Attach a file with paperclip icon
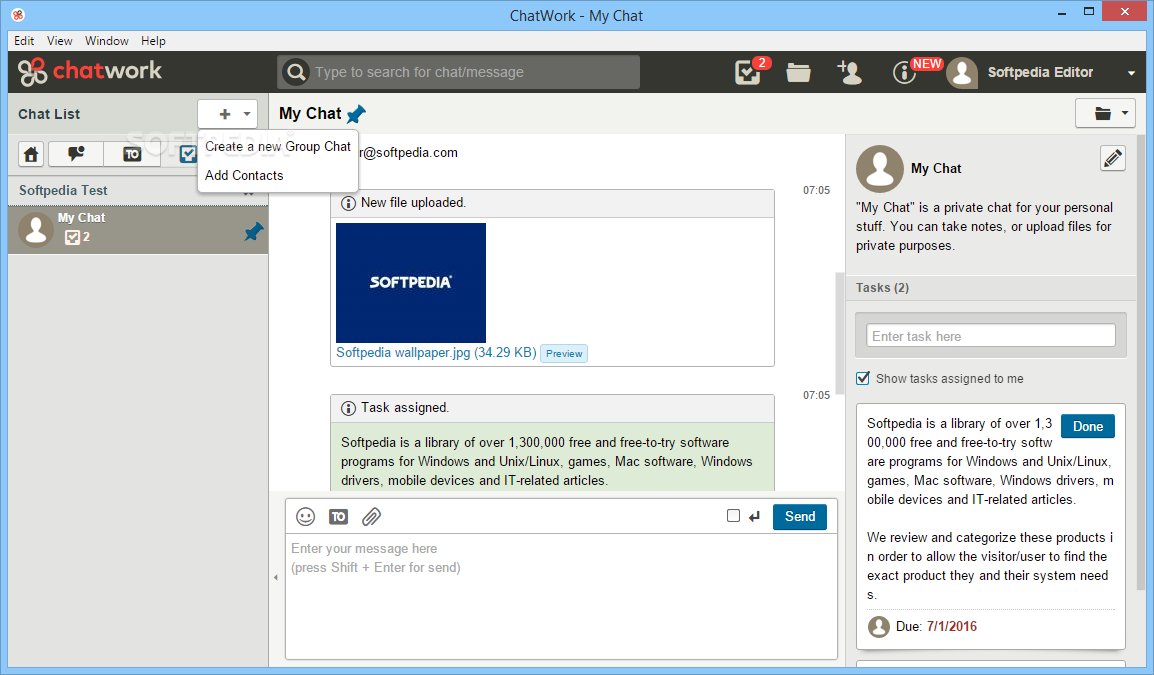 click(372, 517)
